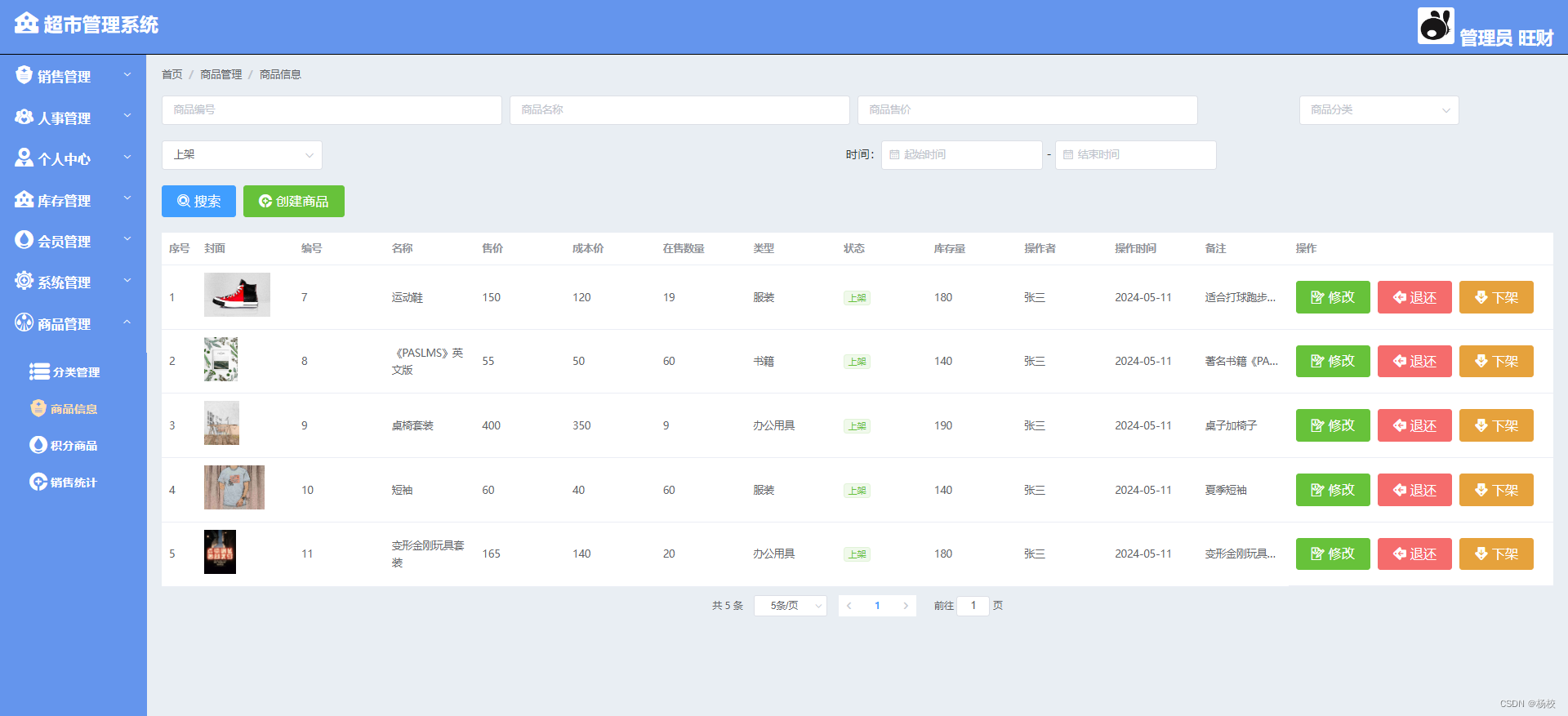Viewport: 1568px width, 716px height.
Task: Click the 起始时间 date field
Action: [x=962, y=155]
